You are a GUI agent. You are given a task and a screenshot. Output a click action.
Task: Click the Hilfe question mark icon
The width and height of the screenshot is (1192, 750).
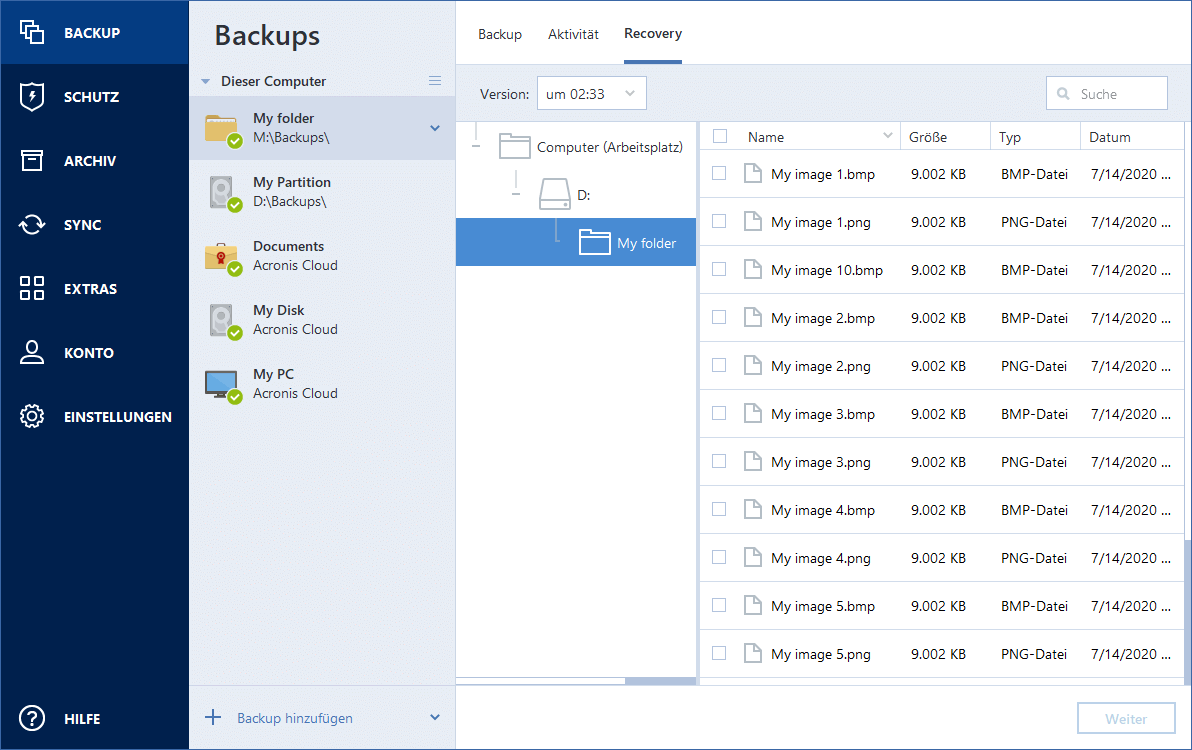32,718
